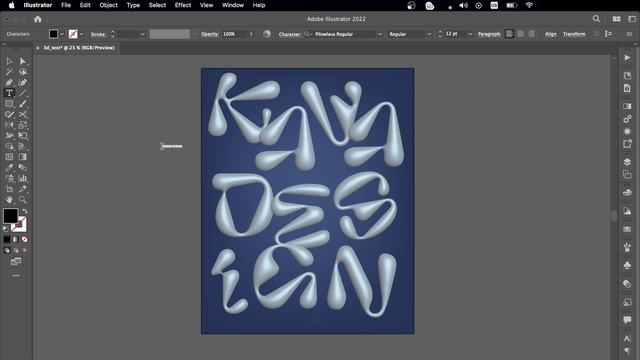Open the Effect menu
Screen dimensions: 640x360
[x=183, y=5]
